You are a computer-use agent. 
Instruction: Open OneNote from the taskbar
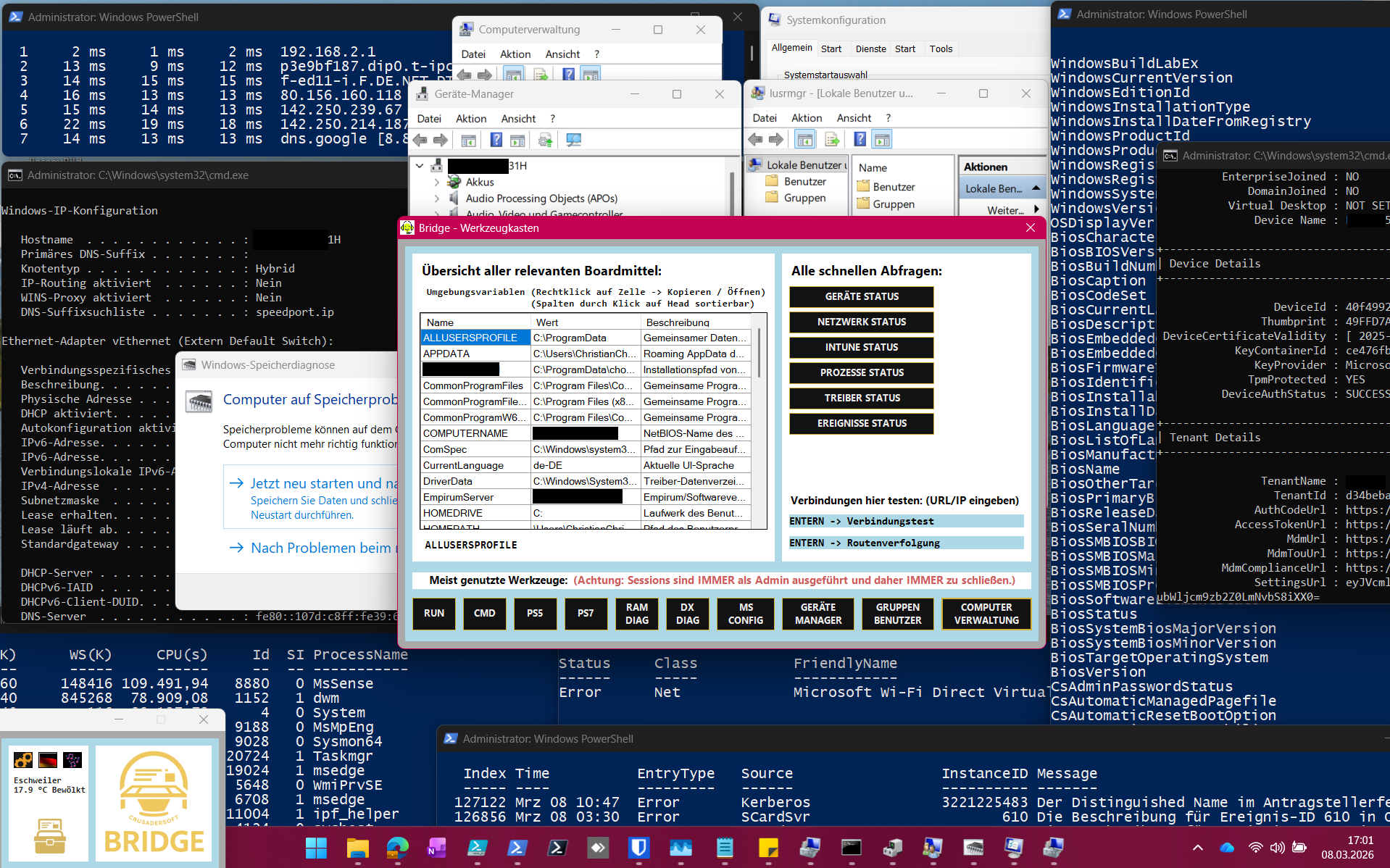pyautogui.click(x=437, y=848)
